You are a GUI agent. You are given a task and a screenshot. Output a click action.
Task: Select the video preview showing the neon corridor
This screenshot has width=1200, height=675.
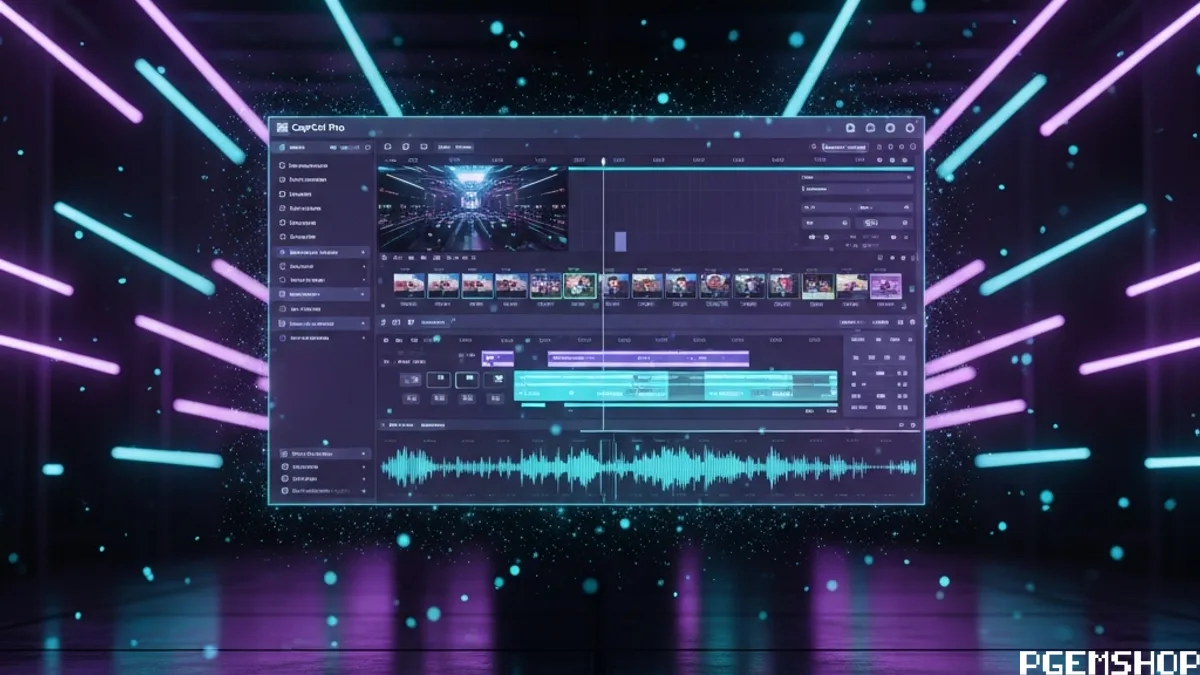[473, 207]
